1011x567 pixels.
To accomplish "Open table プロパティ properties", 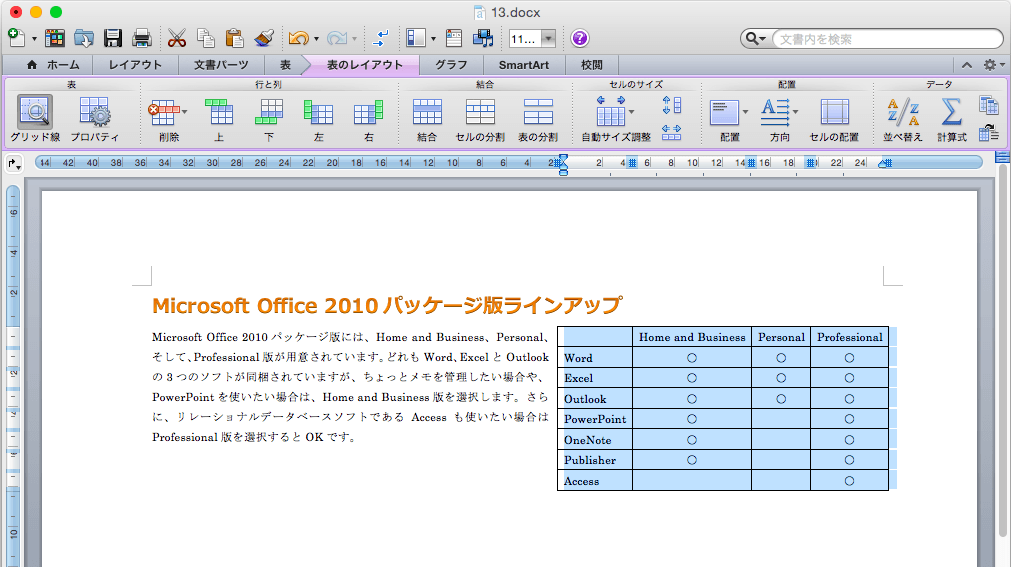I will tap(95, 119).
